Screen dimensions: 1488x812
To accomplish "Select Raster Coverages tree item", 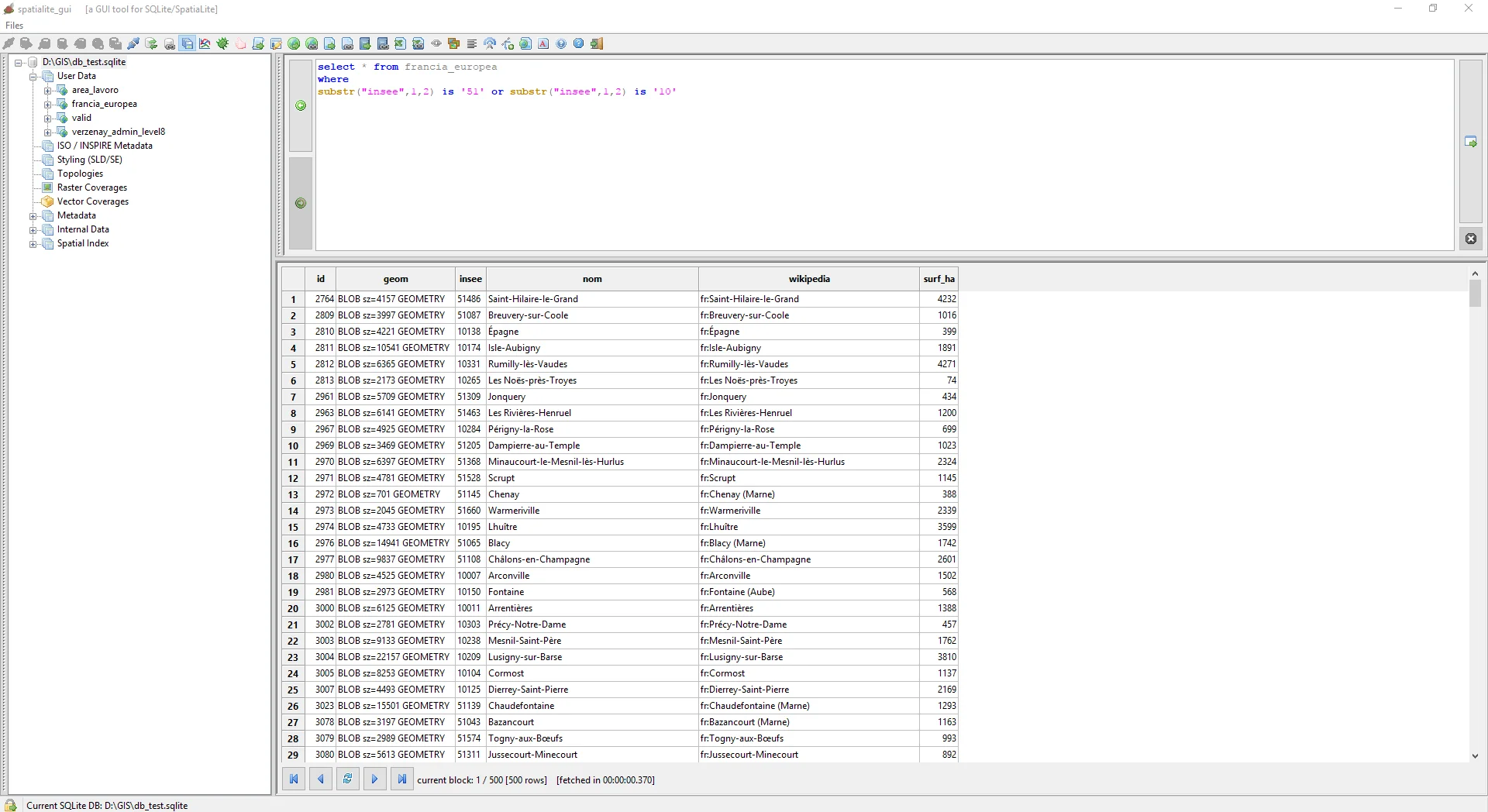I will tap(92, 188).
